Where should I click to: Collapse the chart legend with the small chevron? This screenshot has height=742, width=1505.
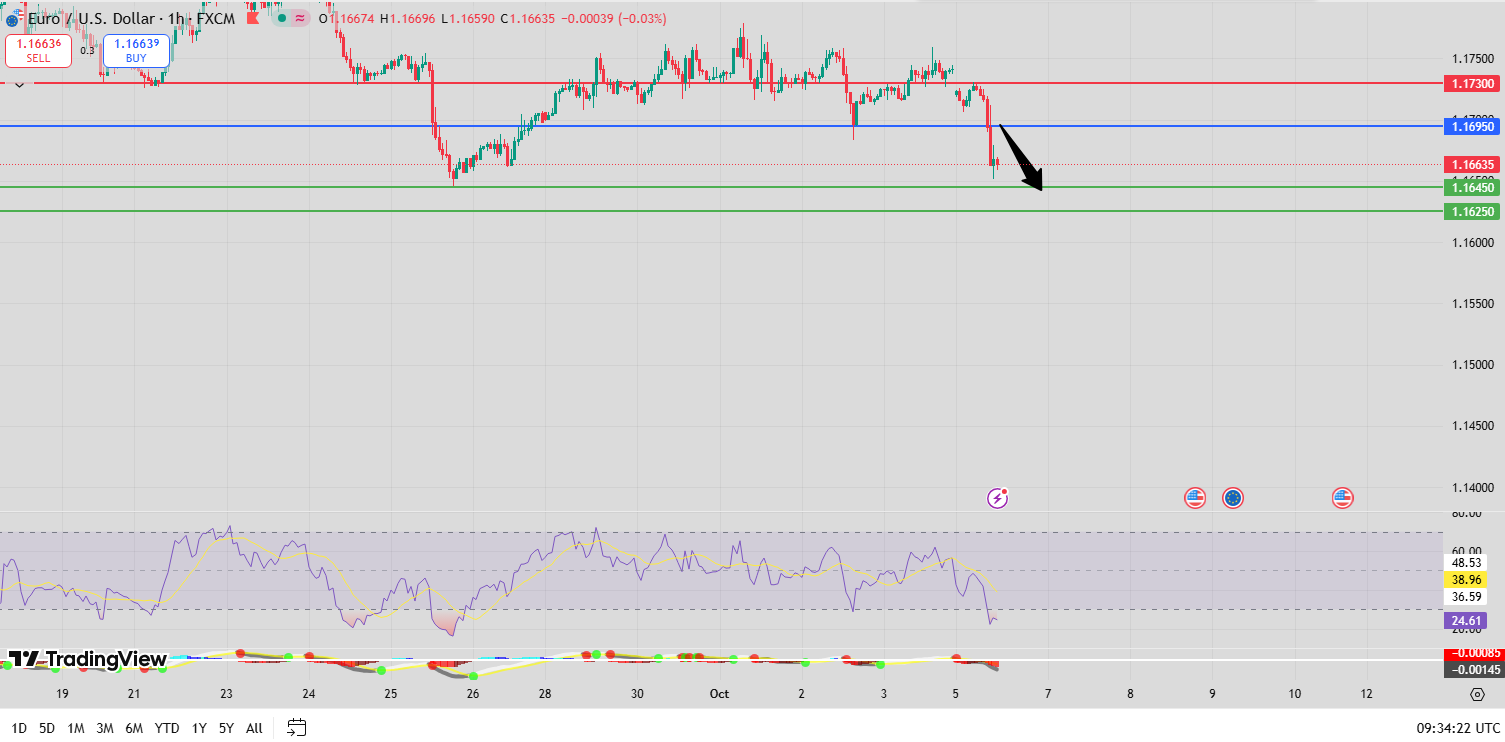click(18, 84)
